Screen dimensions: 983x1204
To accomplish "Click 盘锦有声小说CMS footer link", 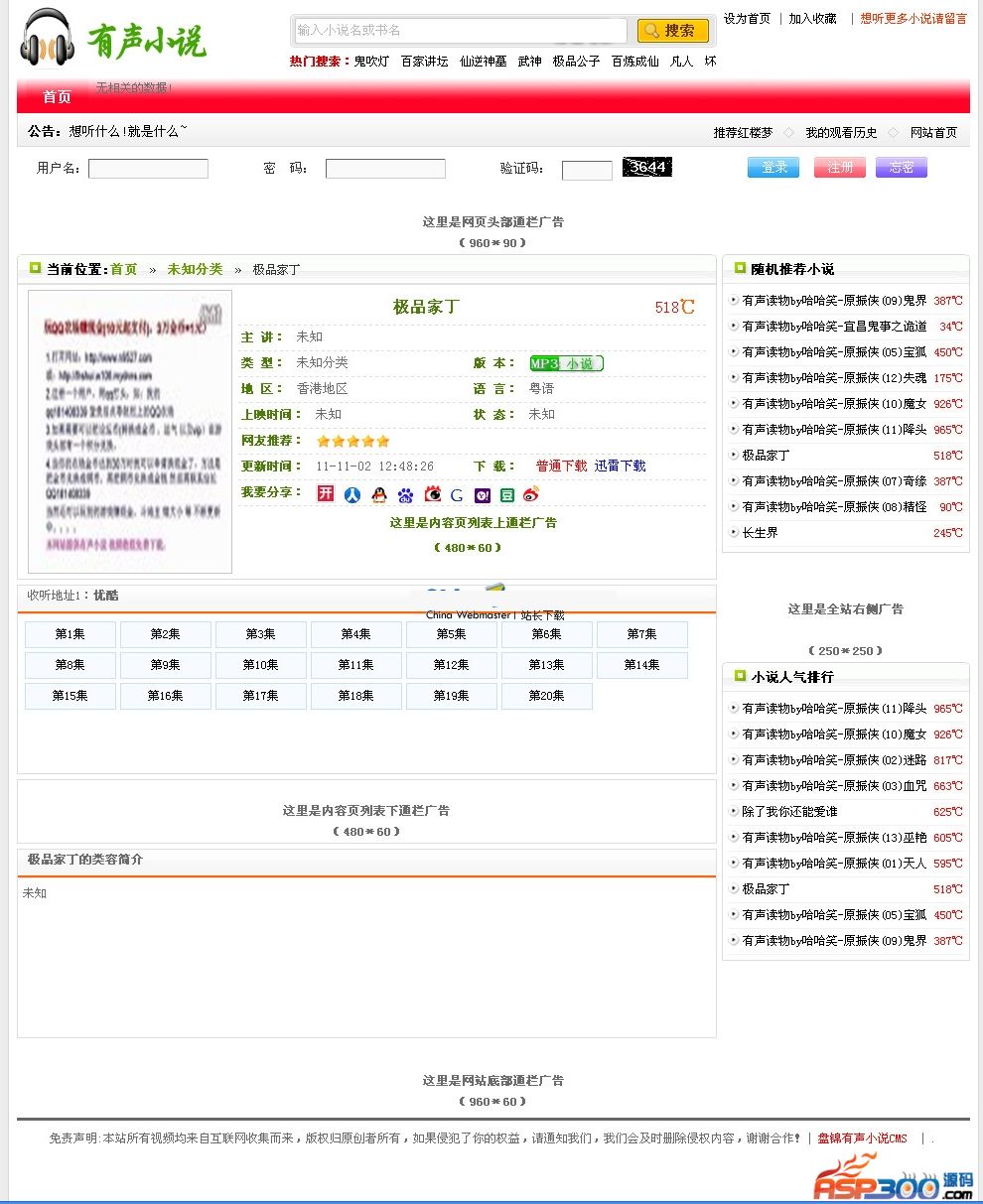I will tap(863, 1138).
